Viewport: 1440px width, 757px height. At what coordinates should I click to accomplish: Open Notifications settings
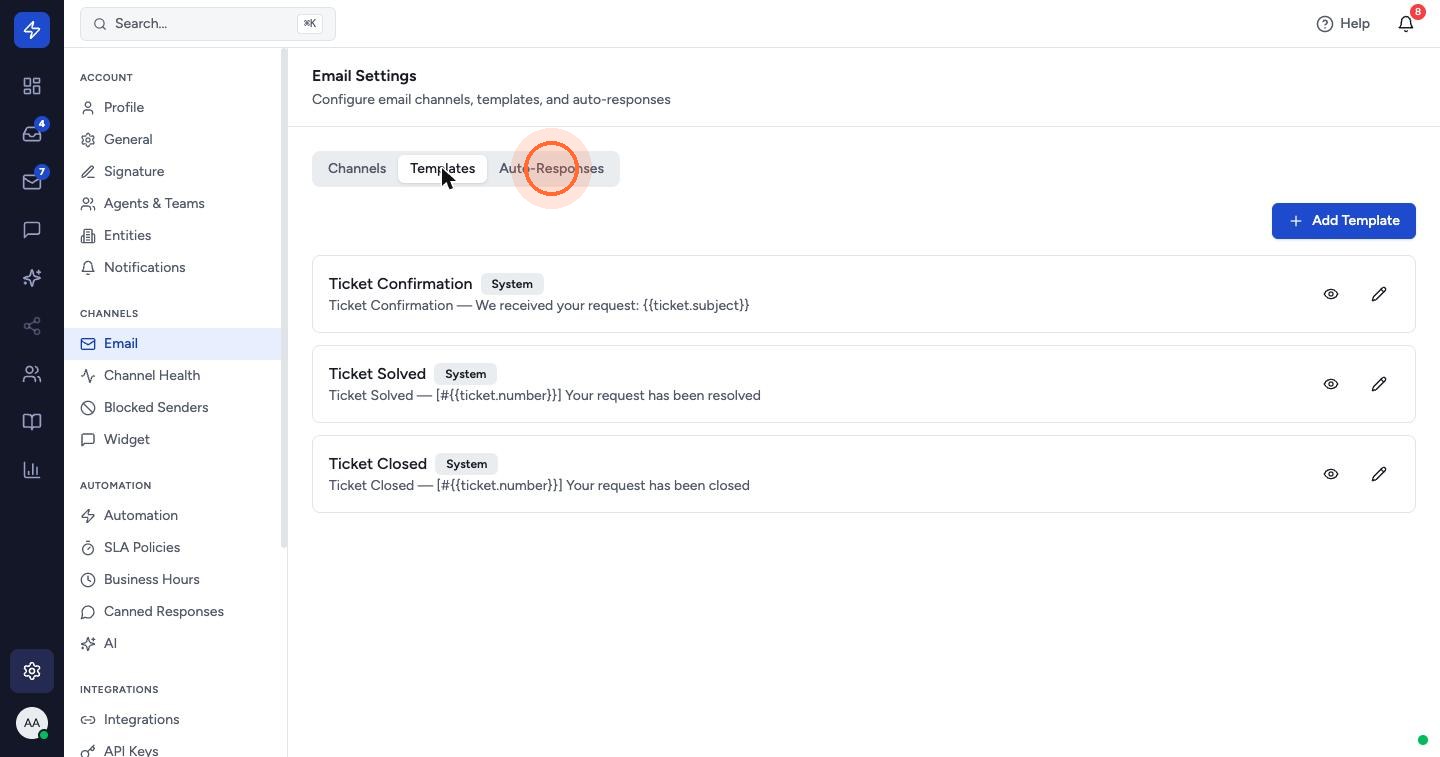pyautogui.click(x=172, y=267)
